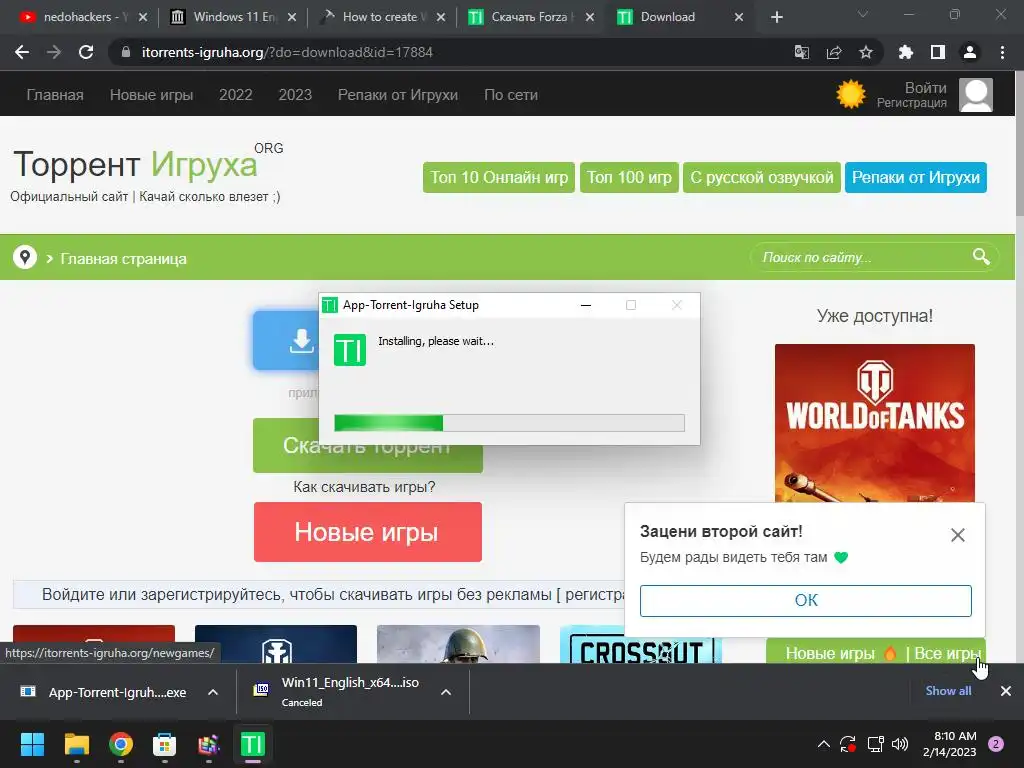Toggle the sun theme icon on site header
Viewport: 1024px width, 768px height.
(x=851, y=95)
